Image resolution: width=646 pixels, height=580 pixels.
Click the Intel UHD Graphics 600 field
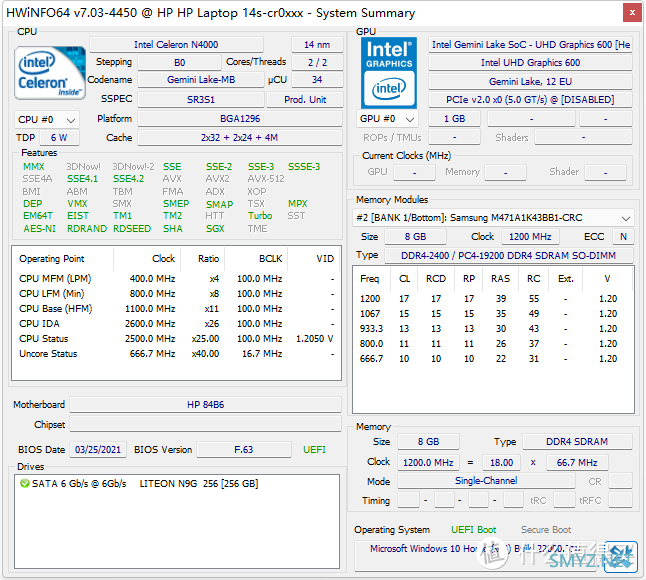coord(531,63)
